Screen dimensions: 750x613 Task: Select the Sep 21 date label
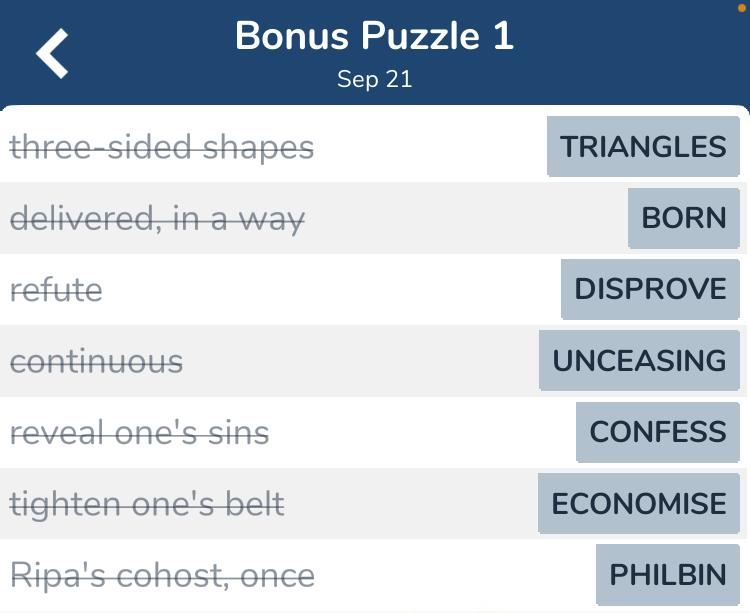point(374,80)
